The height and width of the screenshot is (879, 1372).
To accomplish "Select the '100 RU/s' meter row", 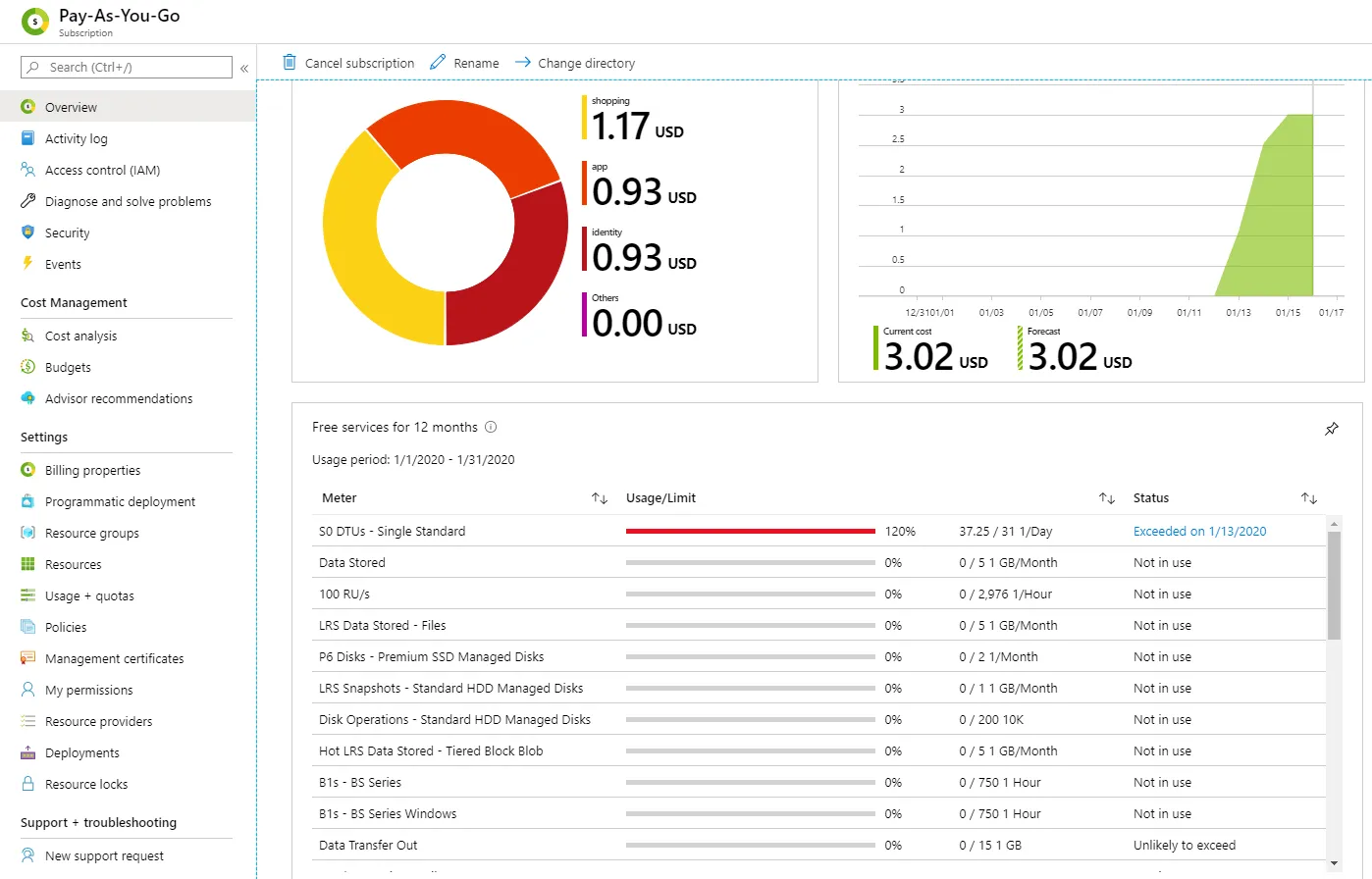I will pyautogui.click(x=818, y=594).
